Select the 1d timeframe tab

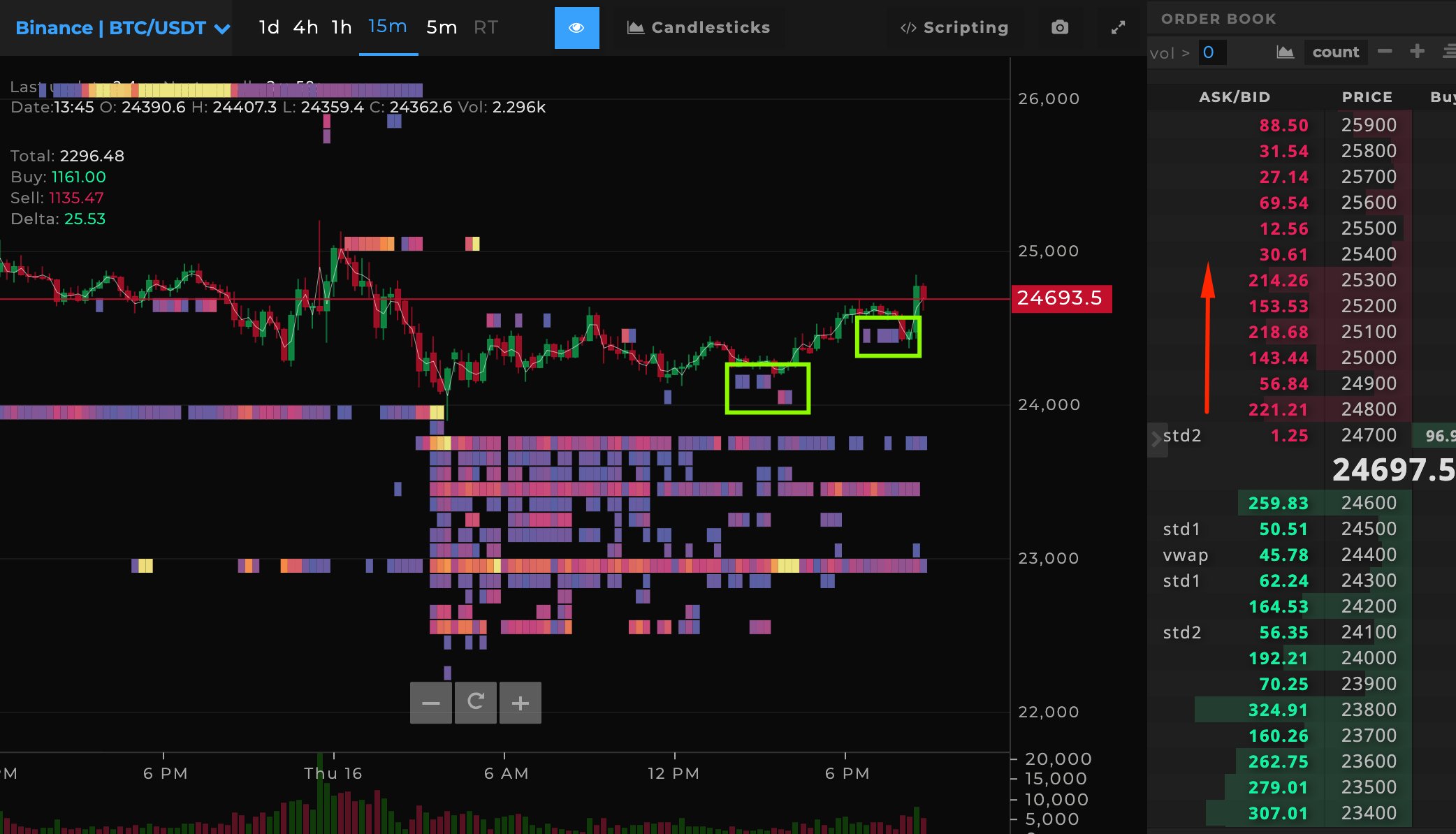[x=270, y=27]
